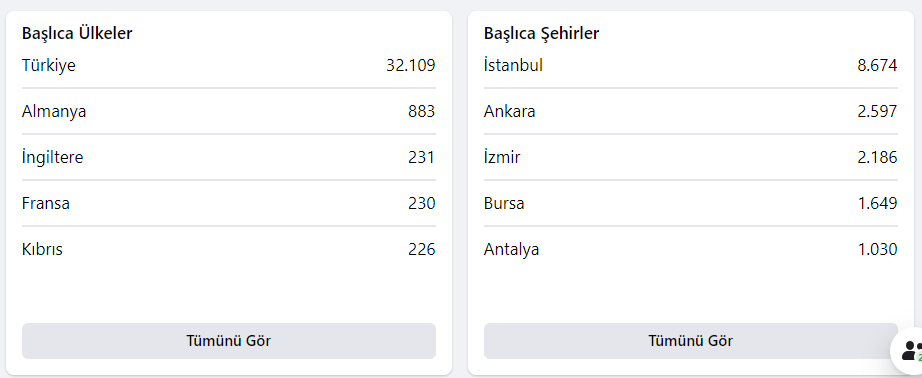Click the Başlıca Şehirler heading
Screen dimensions: 922x378
point(542,34)
